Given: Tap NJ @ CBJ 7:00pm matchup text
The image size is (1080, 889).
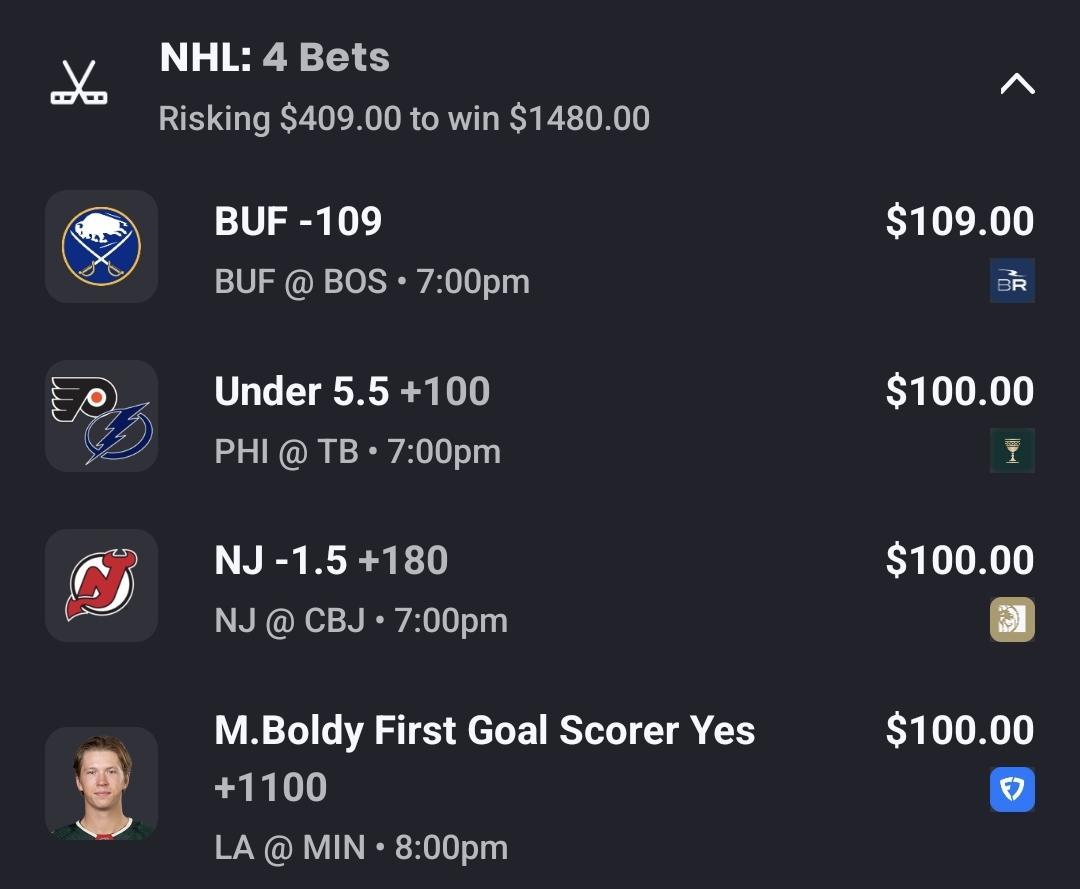Looking at the screenshot, I should (360, 621).
